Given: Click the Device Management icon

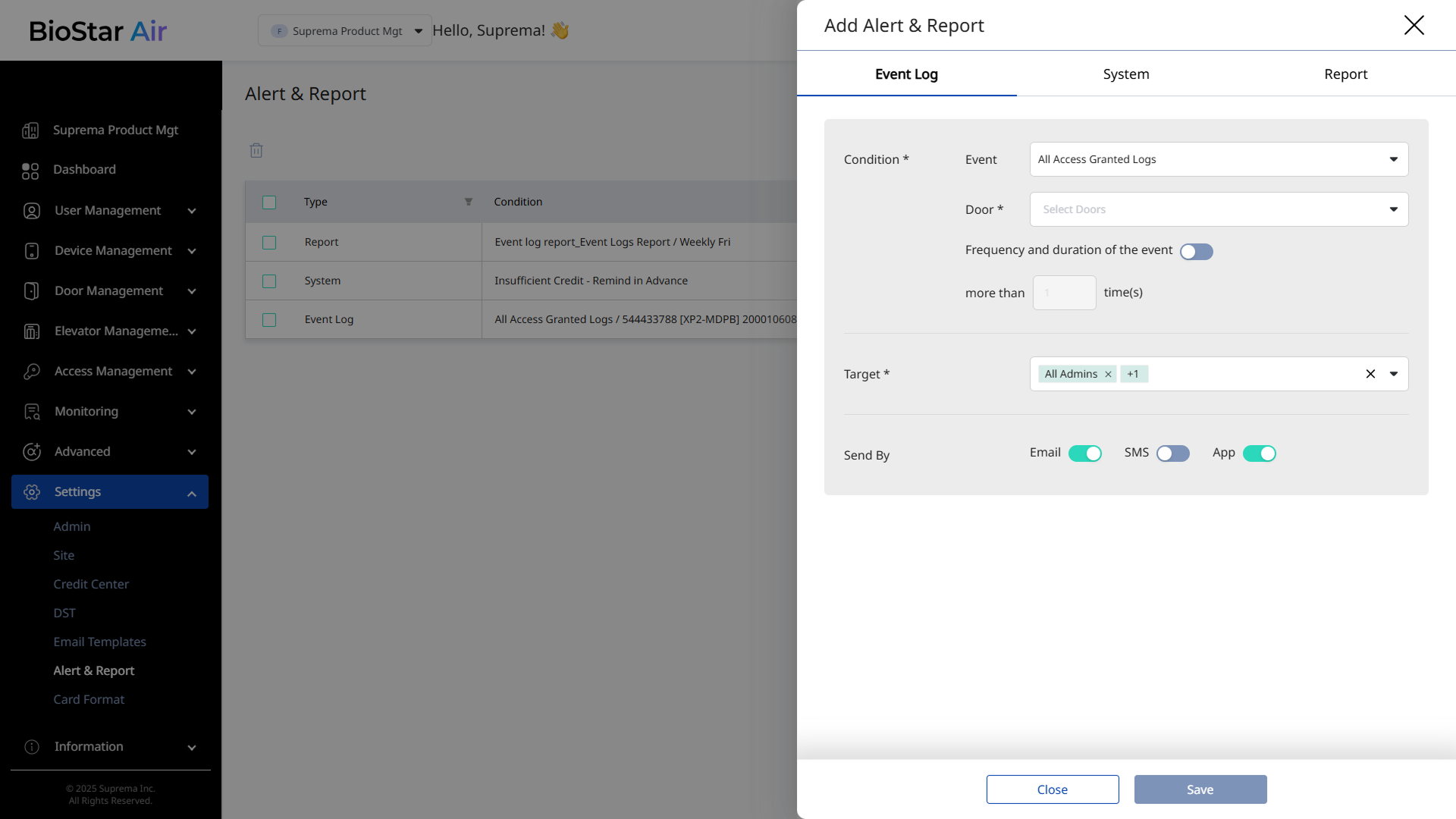Looking at the screenshot, I should pos(31,251).
